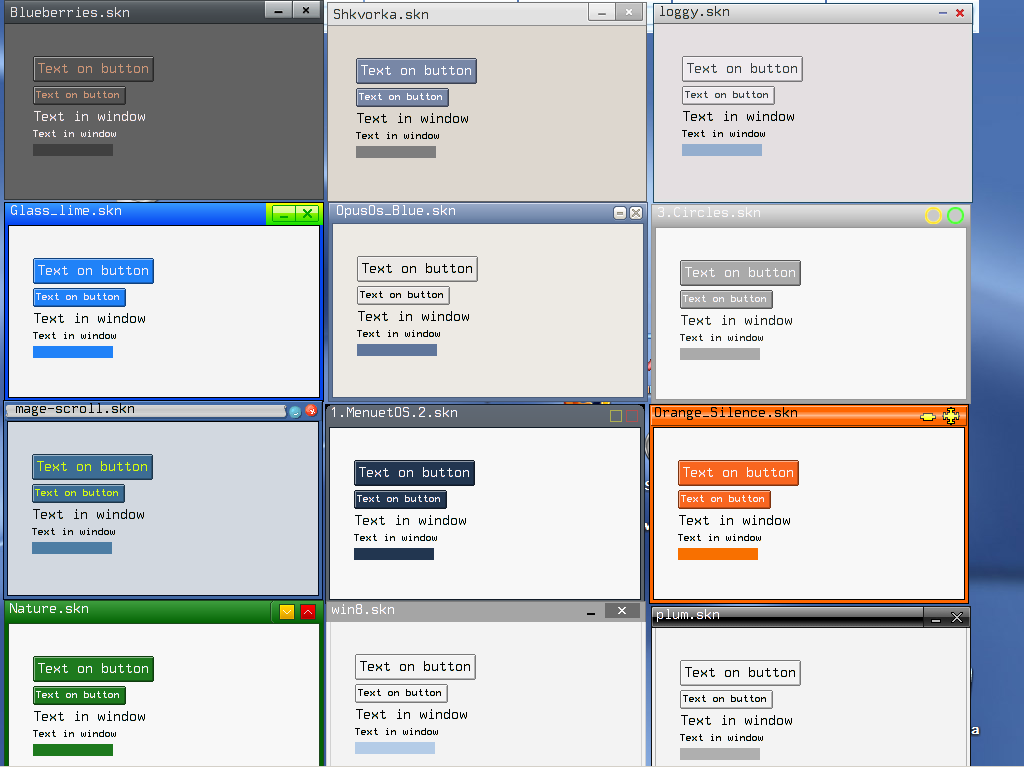Click the light blue color bar in loggy window
The image size is (1024, 768).
click(721, 150)
